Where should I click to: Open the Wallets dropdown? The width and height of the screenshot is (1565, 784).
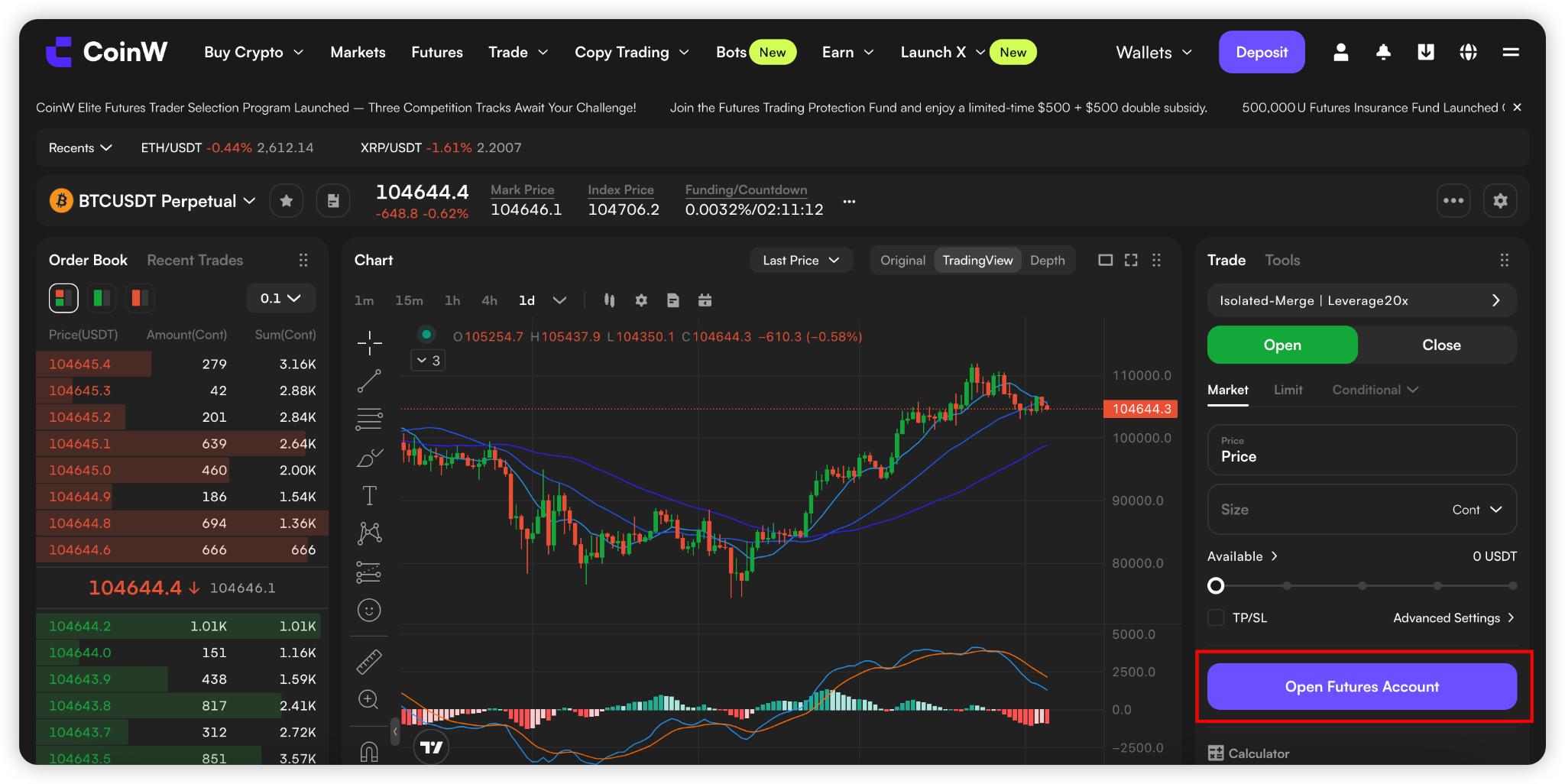[1154, 52]
